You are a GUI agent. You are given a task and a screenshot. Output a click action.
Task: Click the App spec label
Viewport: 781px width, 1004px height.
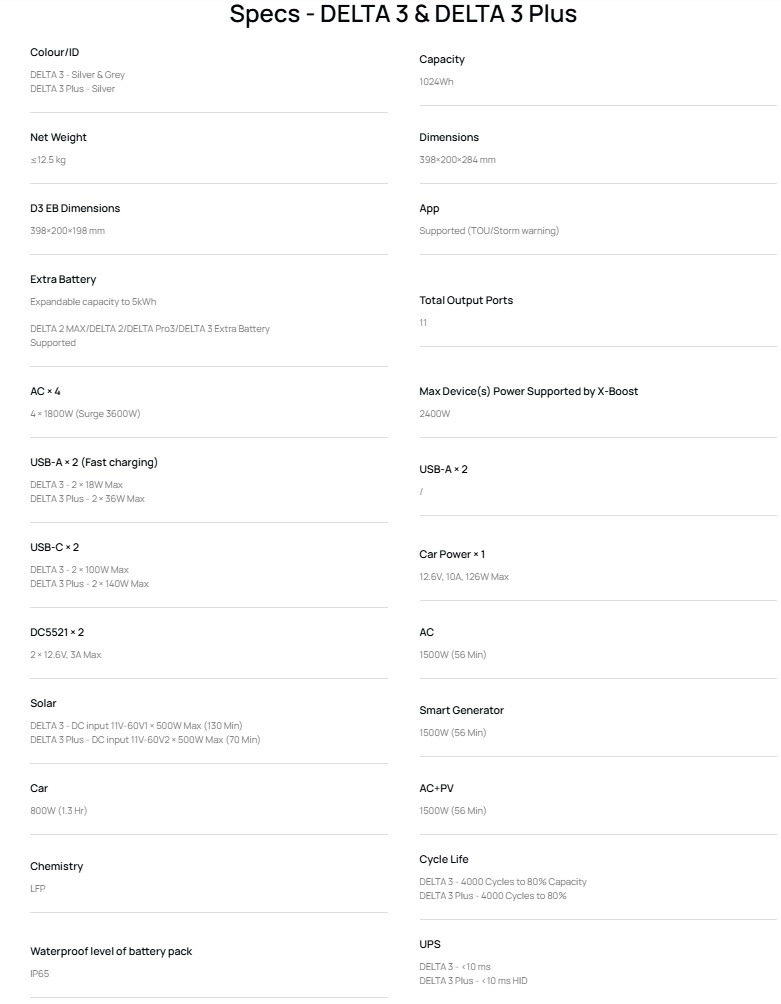pos(429,208)
